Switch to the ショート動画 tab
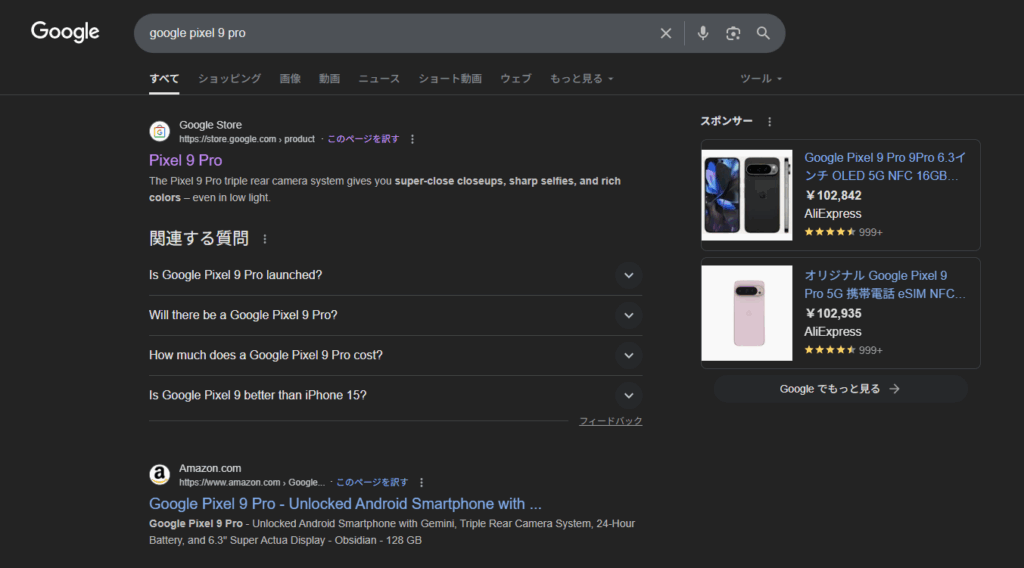The image size is (1024, 568). [x=450, y=79]
